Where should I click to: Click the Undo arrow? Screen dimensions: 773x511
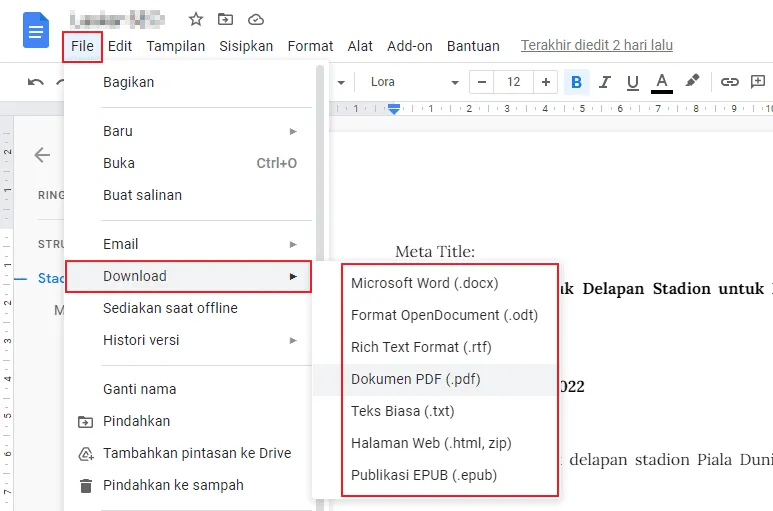(35, 82)
